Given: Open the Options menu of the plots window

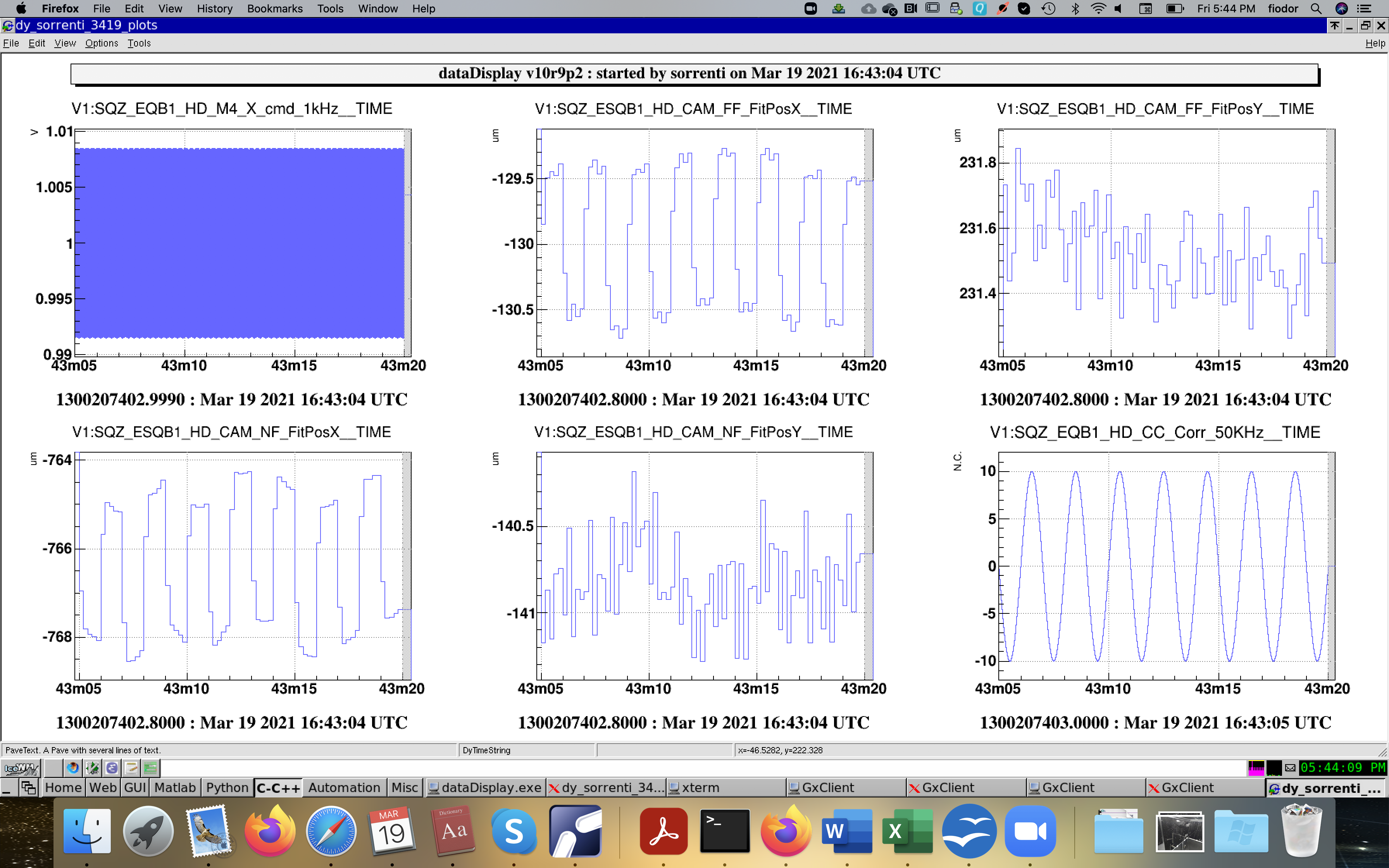Looking at the screenshot, I should click(x=102, y=43).
